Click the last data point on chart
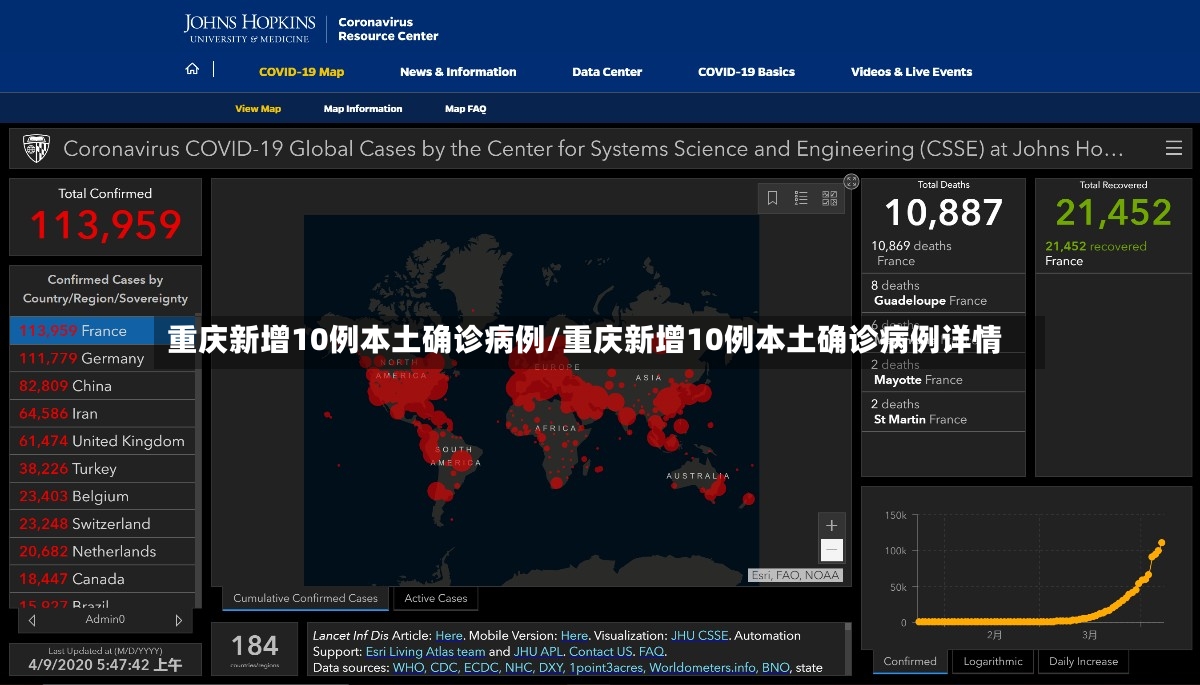This screenshot has width=1200, height=685. [x=1161, y=543]
